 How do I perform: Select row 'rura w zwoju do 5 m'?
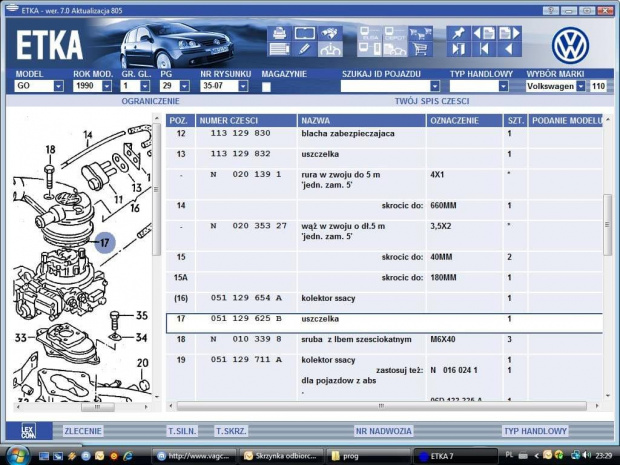tap(384, 184)
